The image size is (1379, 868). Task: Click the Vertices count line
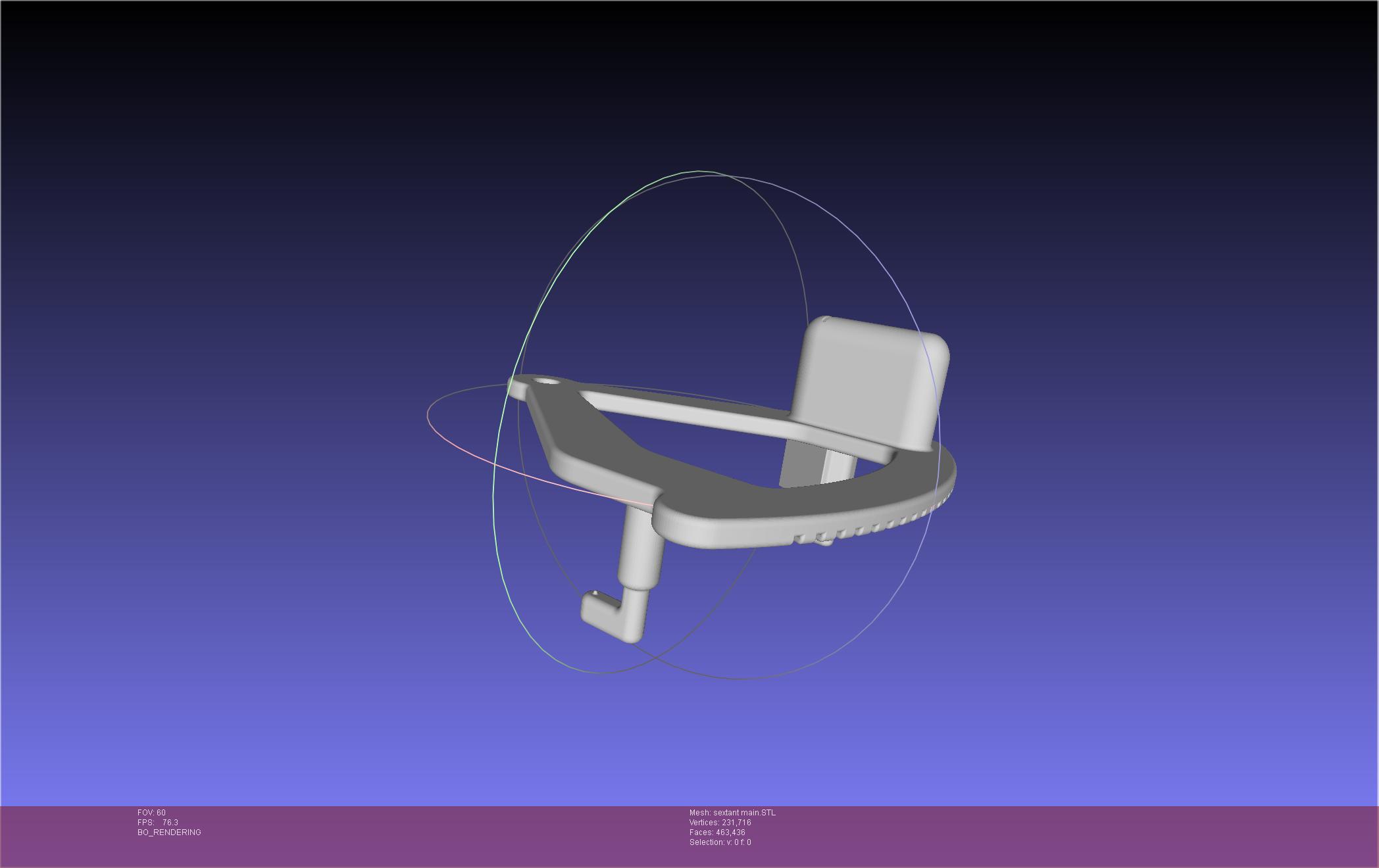point(720,823)
